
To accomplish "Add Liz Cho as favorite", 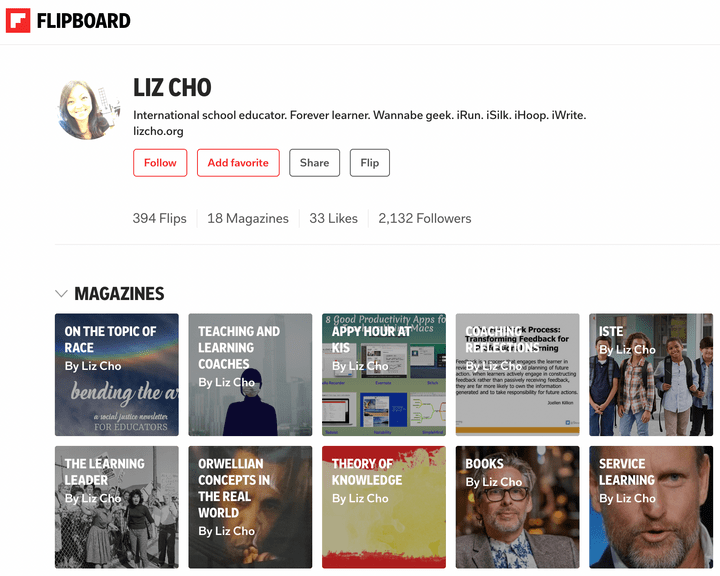I will point(238,163).
